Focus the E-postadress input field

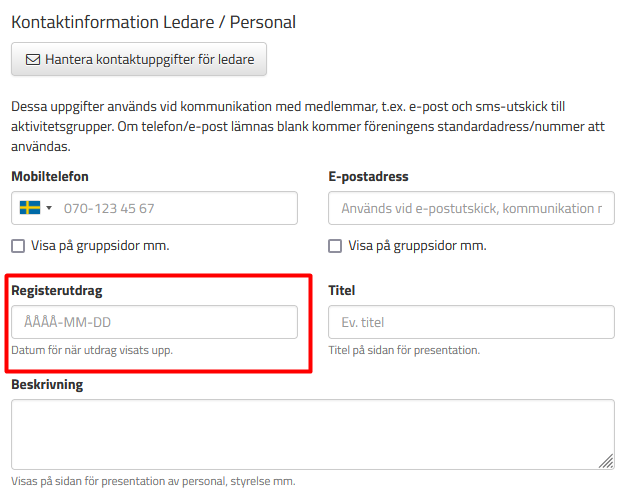[471, 208]
